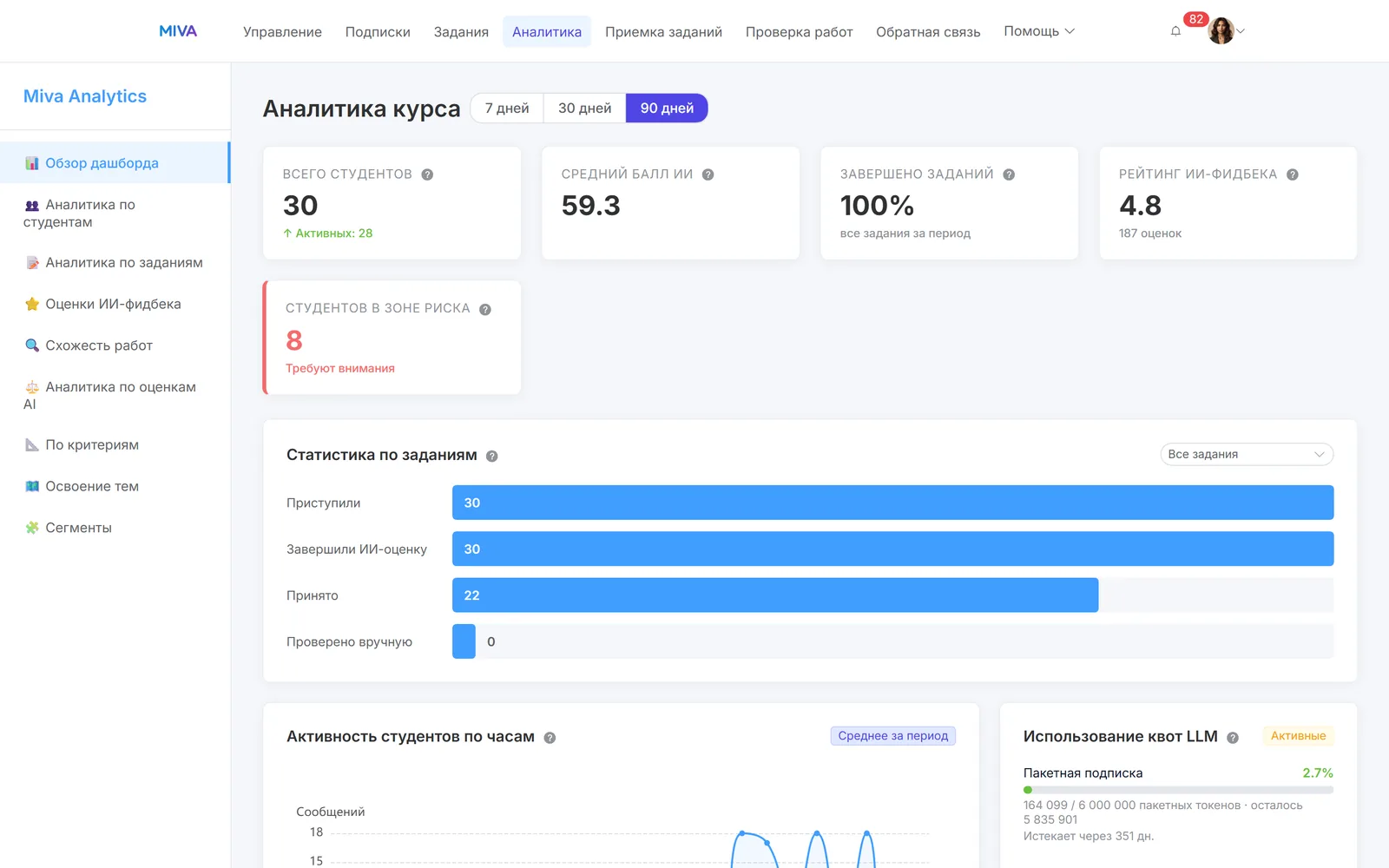Open the Обратная связь section

point(928,31)
